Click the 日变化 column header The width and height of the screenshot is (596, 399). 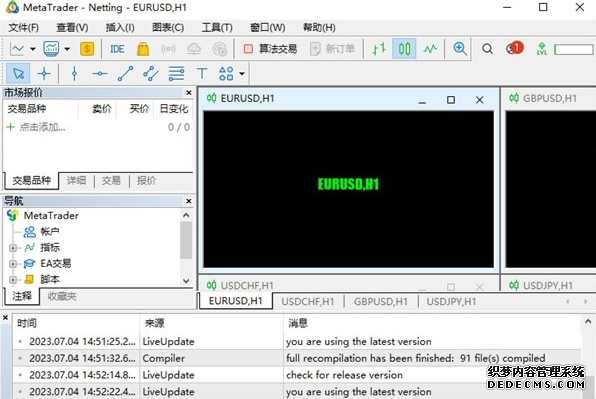tap(174, 109)
